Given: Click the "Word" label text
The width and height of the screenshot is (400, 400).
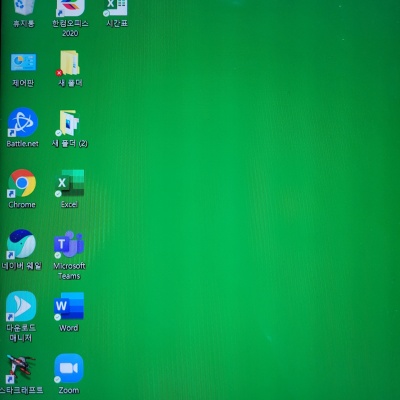Looking at the screenshot, I should 69,328.
